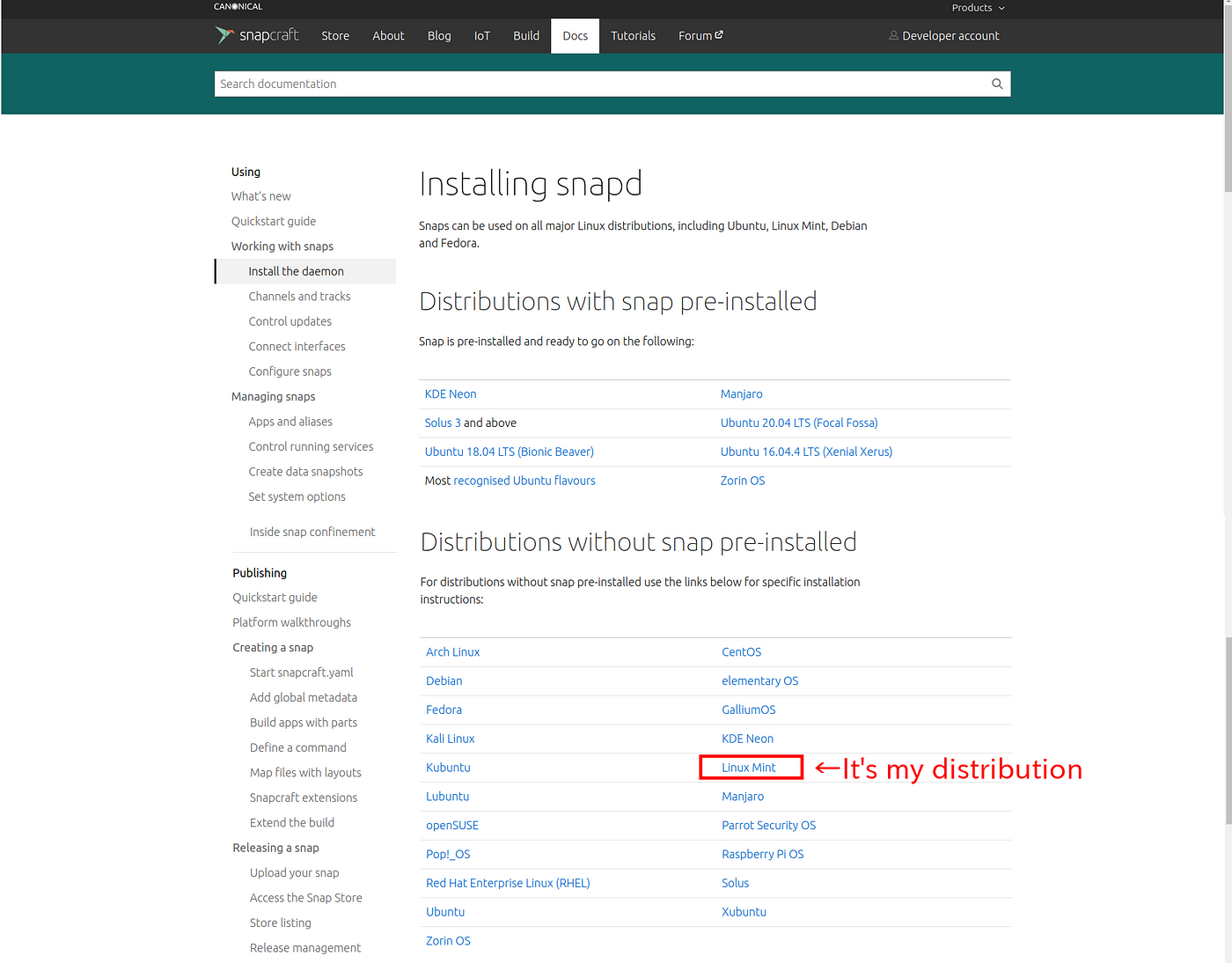Image resolution: width=1232 pixels, height=963 pixels.
Task: Open Ubuntu 18.04 LTS (Bionic Beaver)
Action: [x=509, y=452]
